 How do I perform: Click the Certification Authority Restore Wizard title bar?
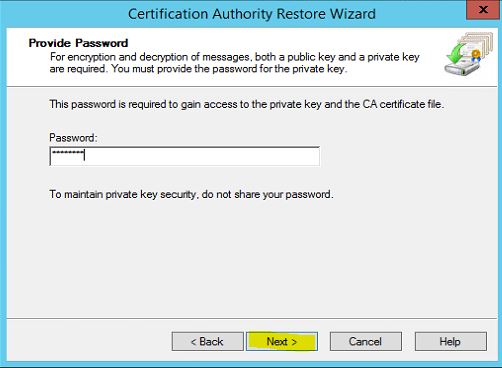tap(252, 14)
